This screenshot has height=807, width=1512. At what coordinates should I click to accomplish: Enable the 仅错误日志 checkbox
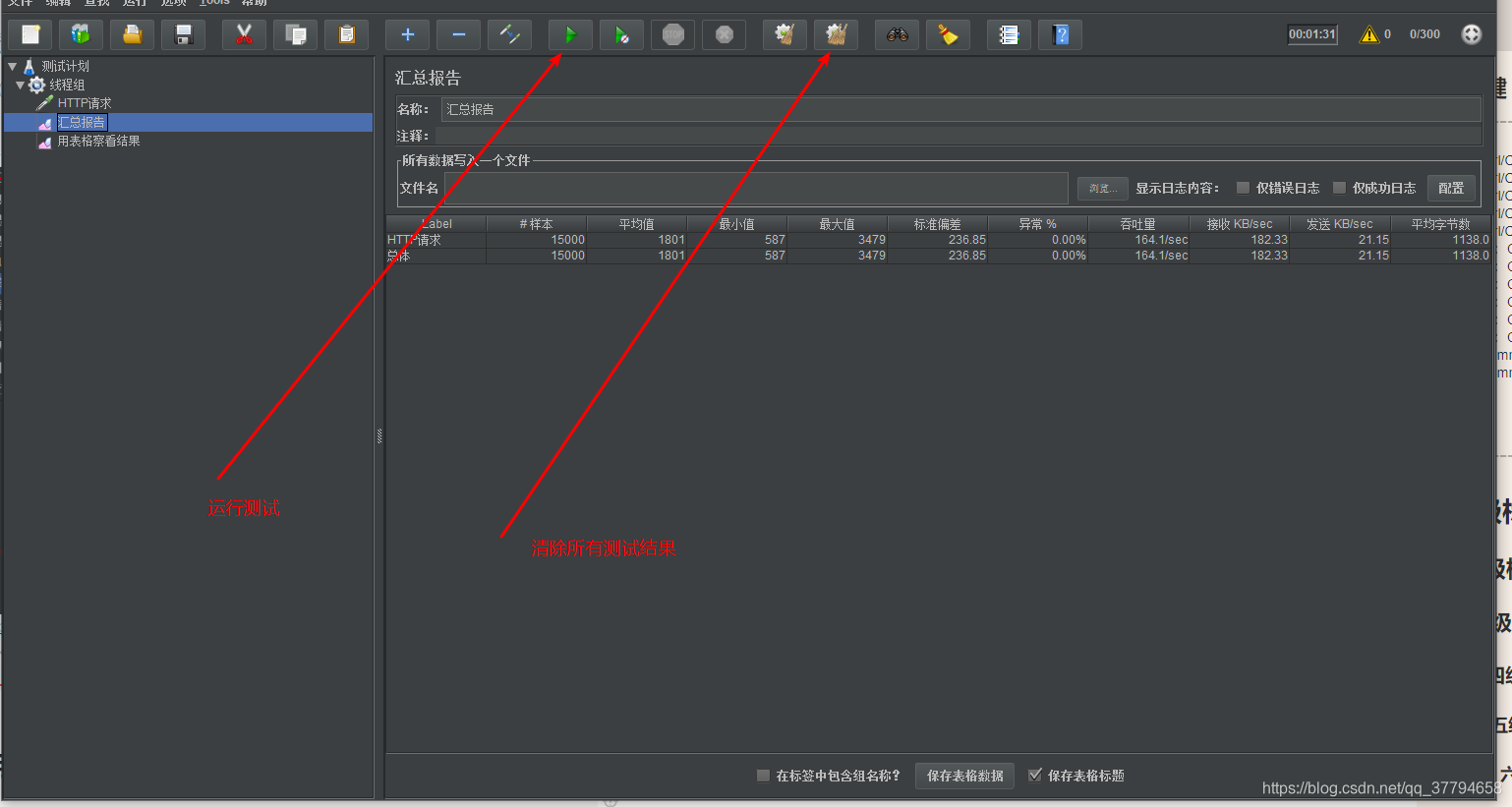point(1243,188)
